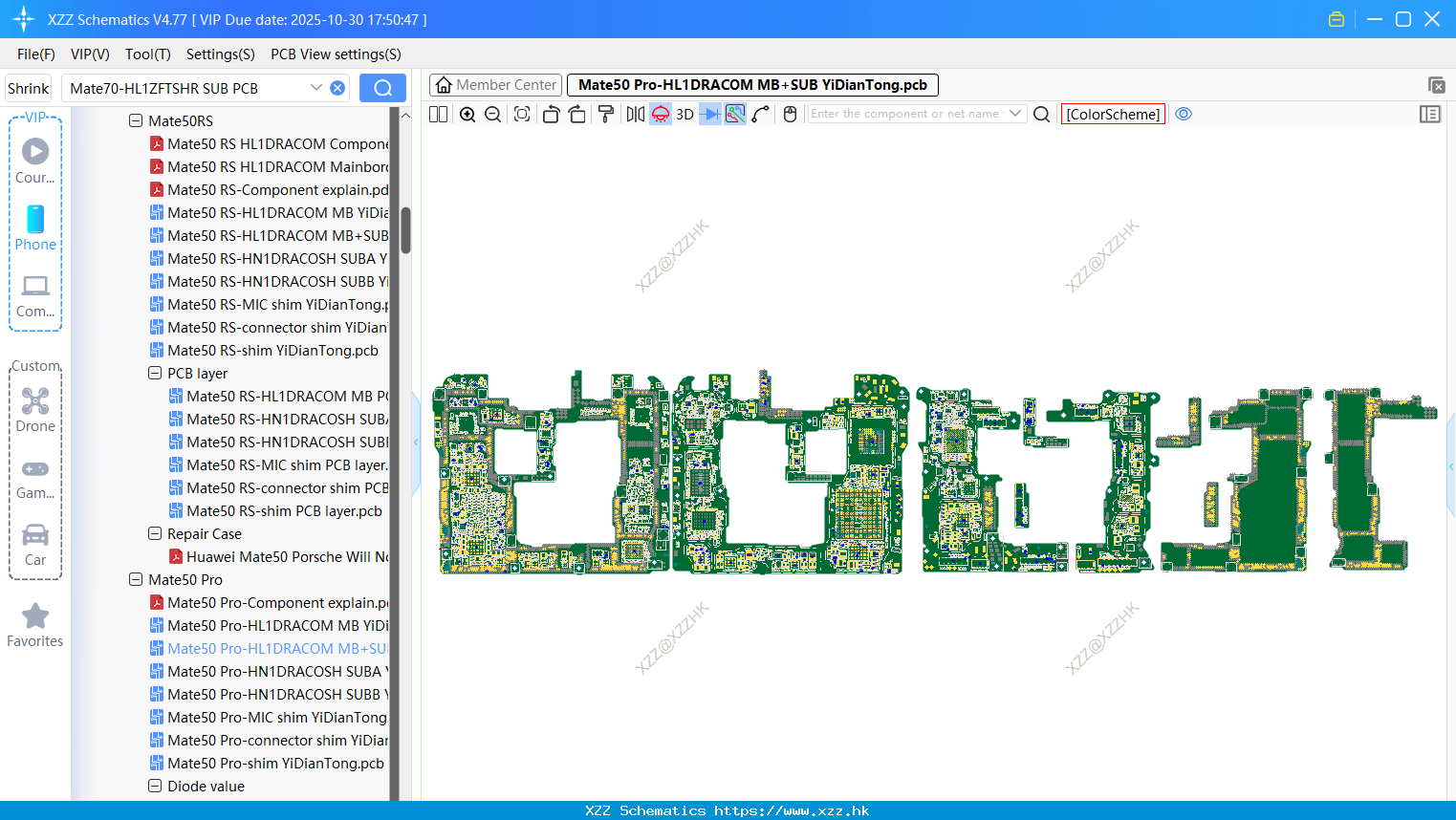Clear the Mate70-HL1ZFTSHR search text
The image size is (1456, 820).
[x=337, y=88]
